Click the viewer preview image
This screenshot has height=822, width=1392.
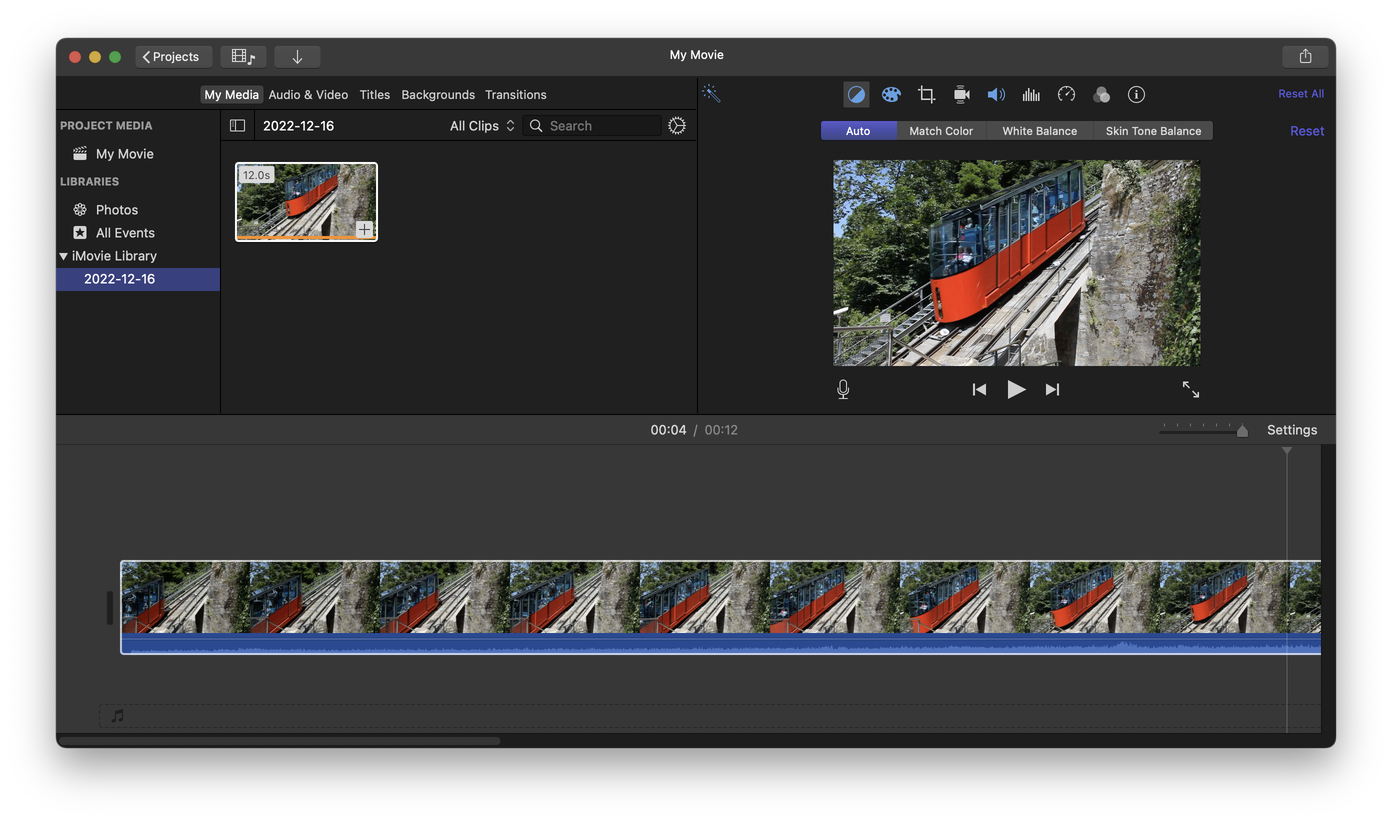pyautogui.click(x=1016, y=263)
